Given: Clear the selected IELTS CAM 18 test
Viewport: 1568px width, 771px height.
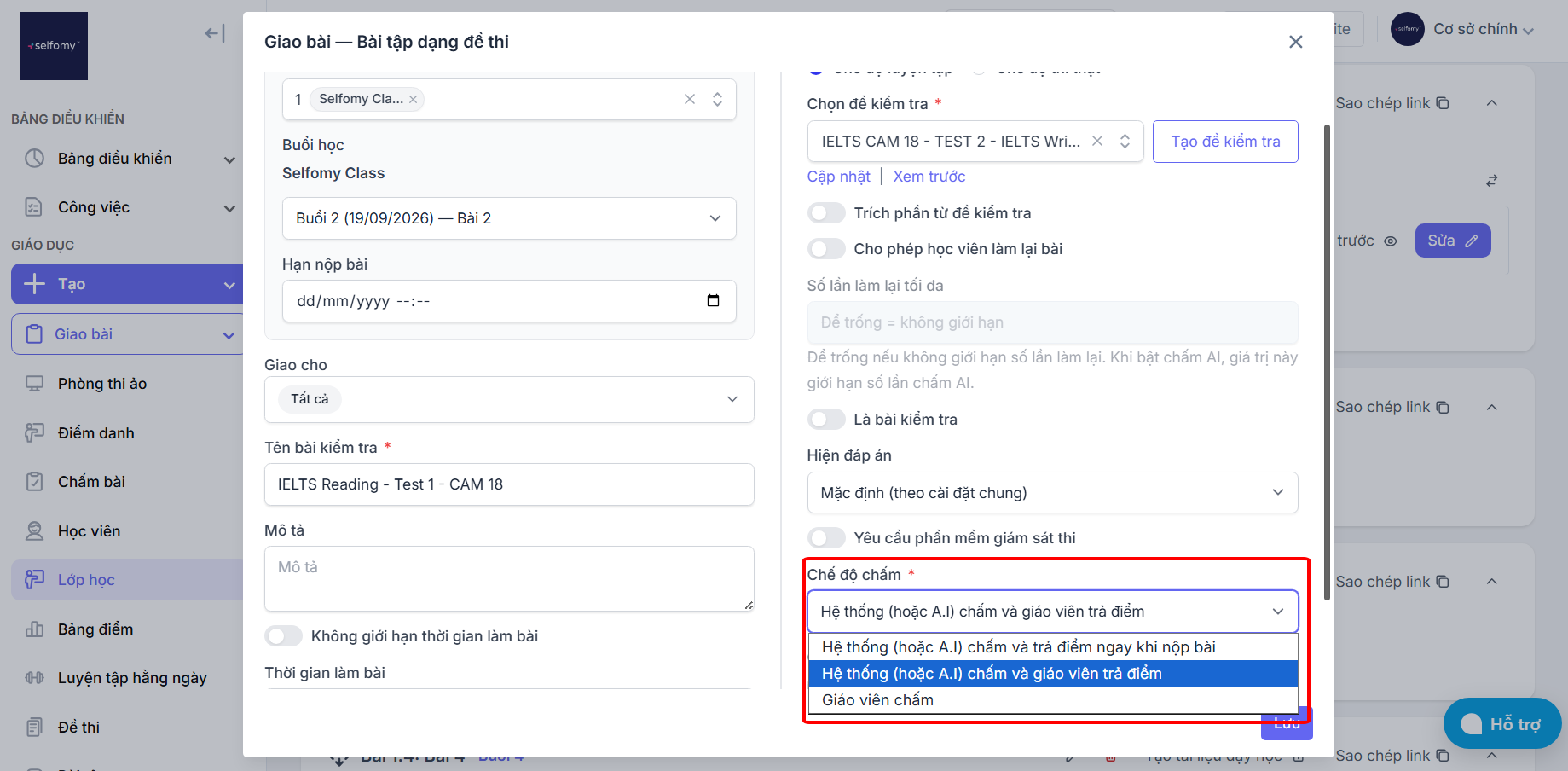Looking at the screenshot, I should tap(1097, 142).
